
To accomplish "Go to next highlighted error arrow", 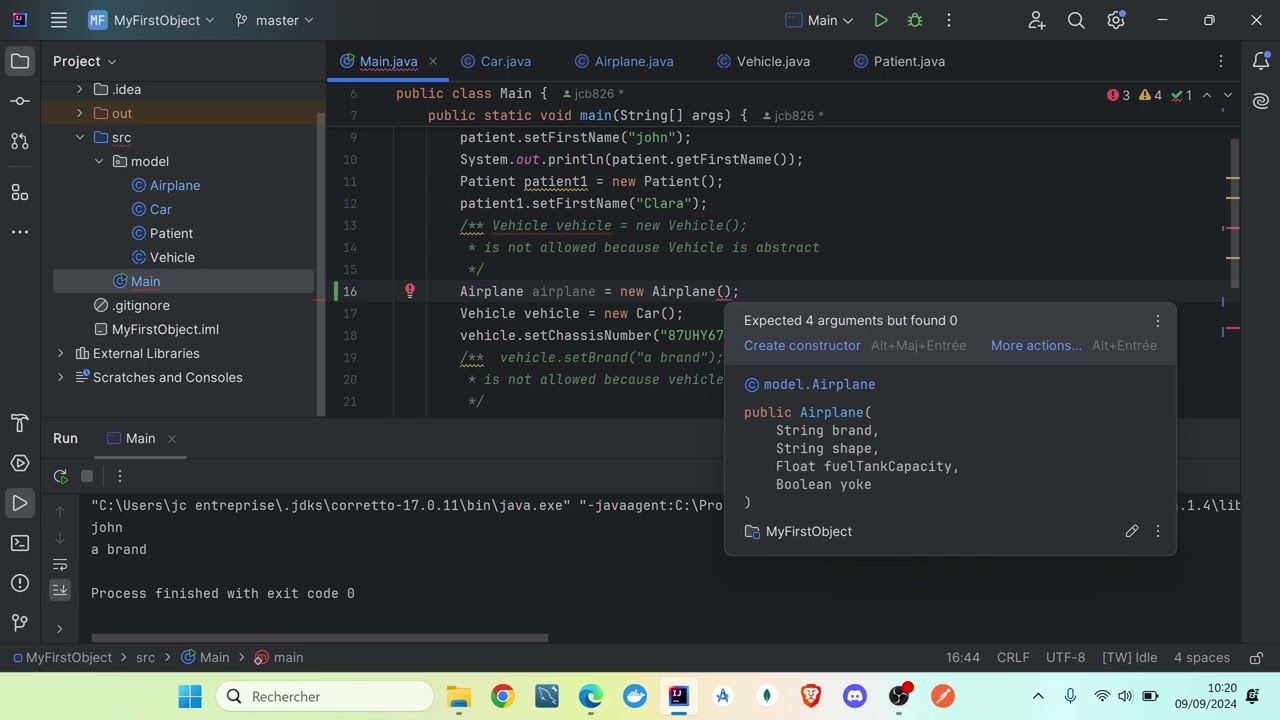I will (1228, 95).
